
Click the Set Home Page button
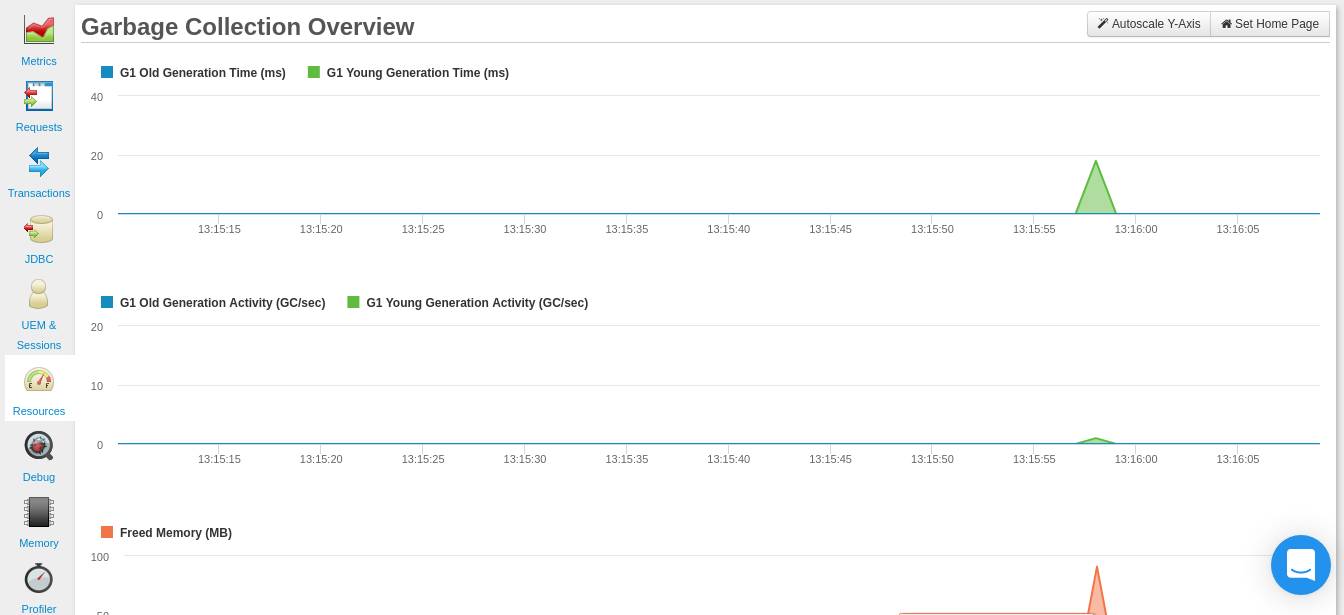pyautogui.click(x=1269, y=24)
